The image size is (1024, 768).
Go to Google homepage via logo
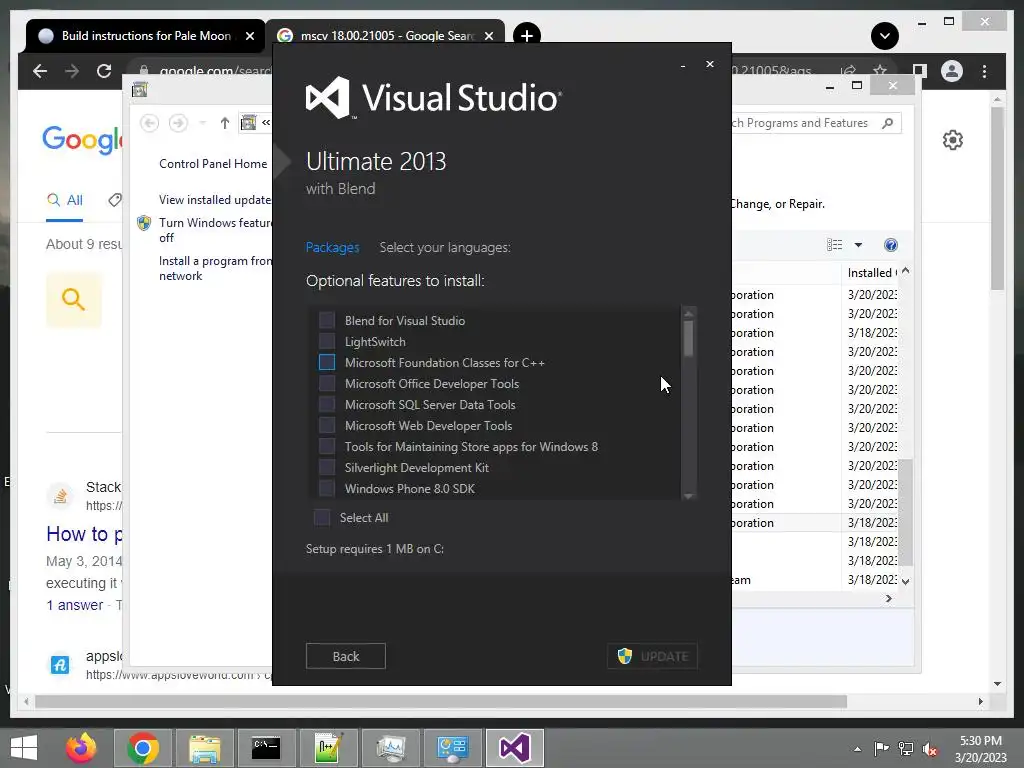point(82,139)
